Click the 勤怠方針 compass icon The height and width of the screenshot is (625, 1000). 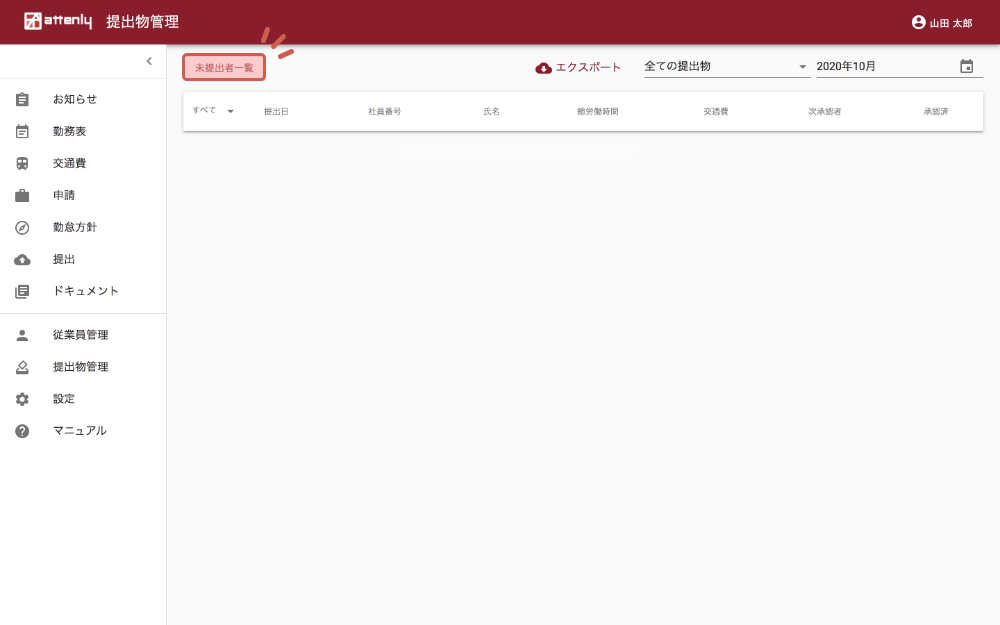pos(22,227)
